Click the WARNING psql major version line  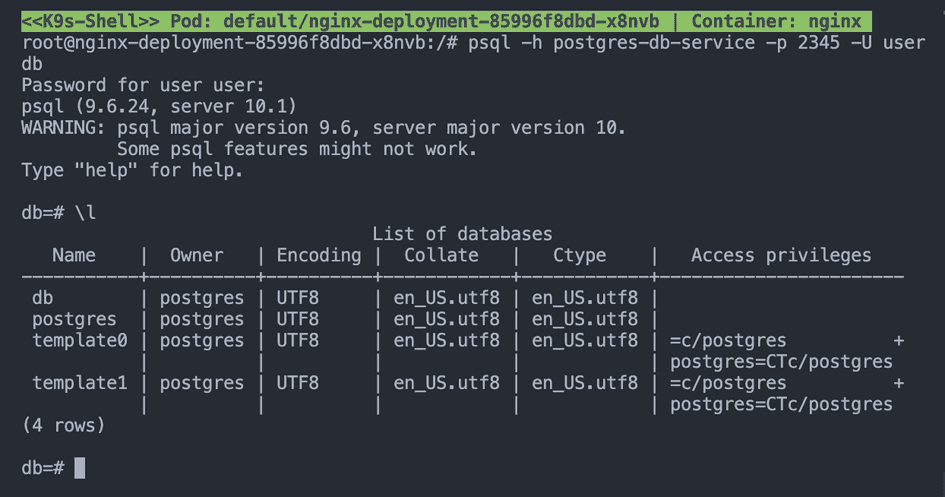323,128
